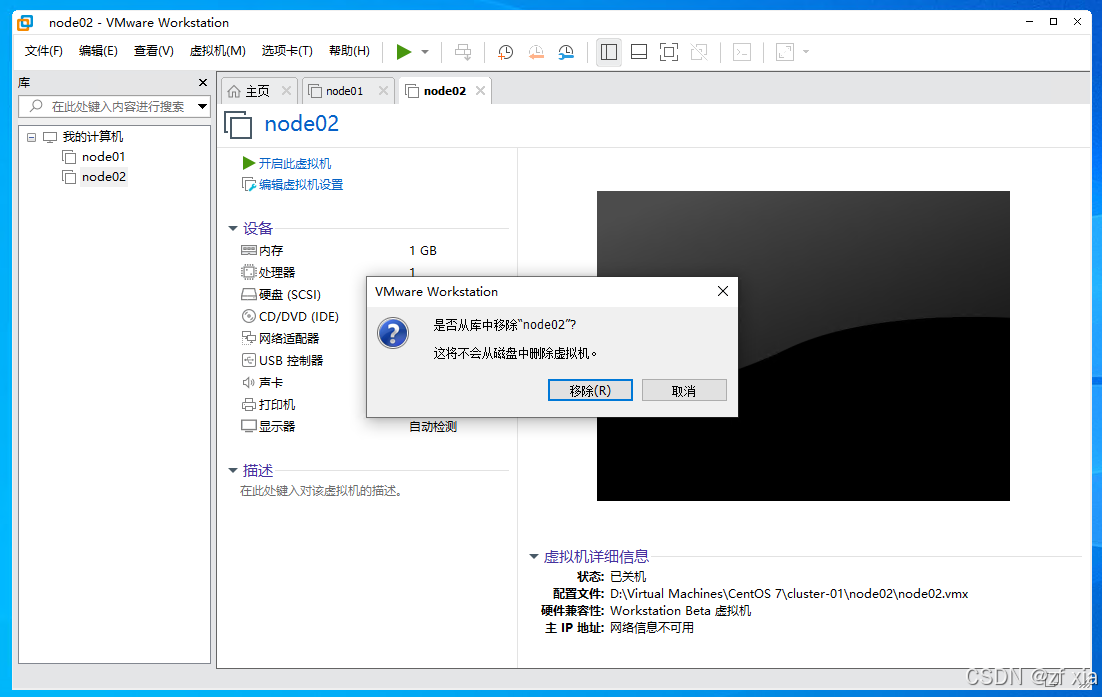Image resolution: width=1102 pixels, height=697 pixels.
Task: Select node01 in the library tree
Action: tap(103, 157)
